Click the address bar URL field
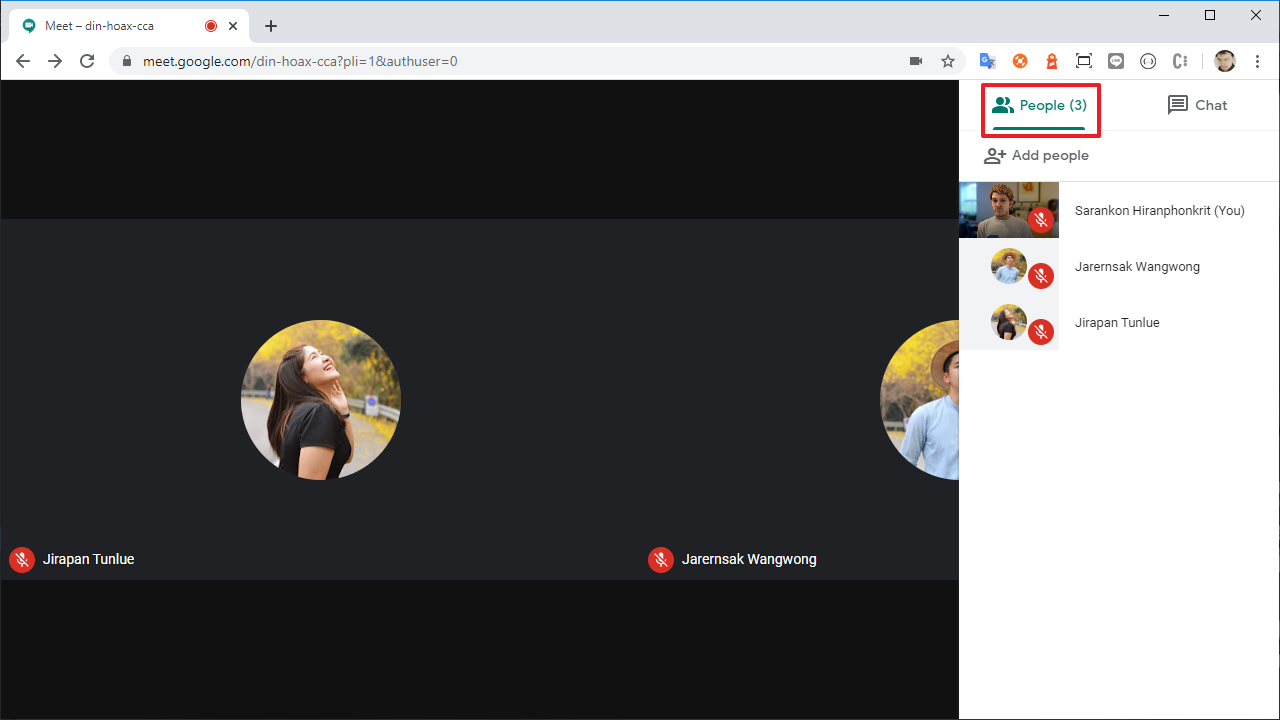Viewport: 1280px width, 720px height. 538,61
